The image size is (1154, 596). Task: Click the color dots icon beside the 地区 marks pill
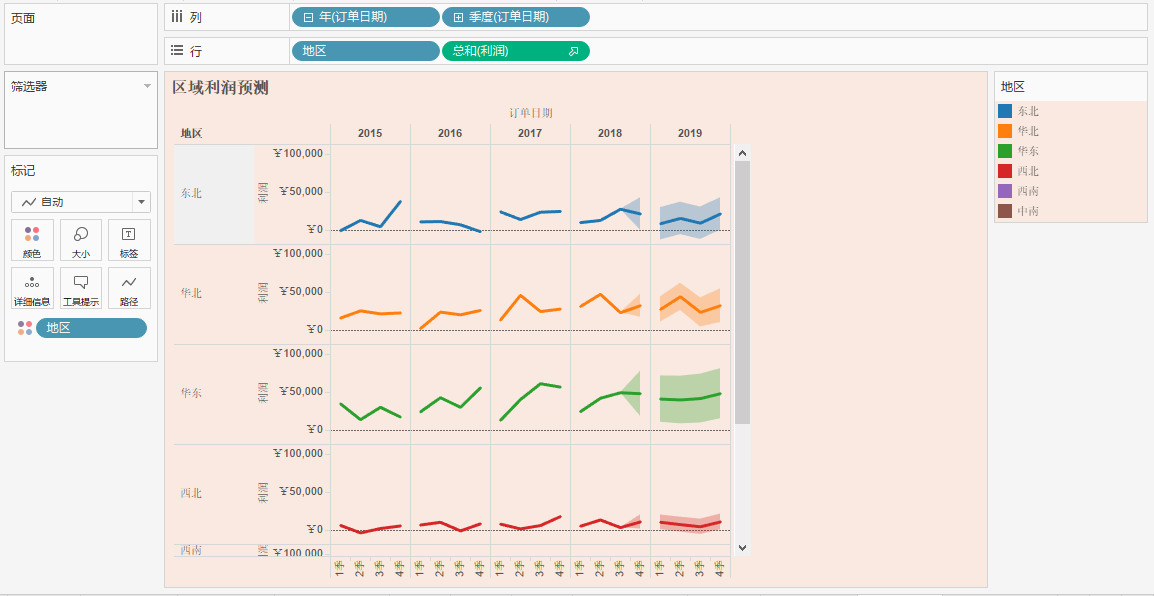coord(25,328)
